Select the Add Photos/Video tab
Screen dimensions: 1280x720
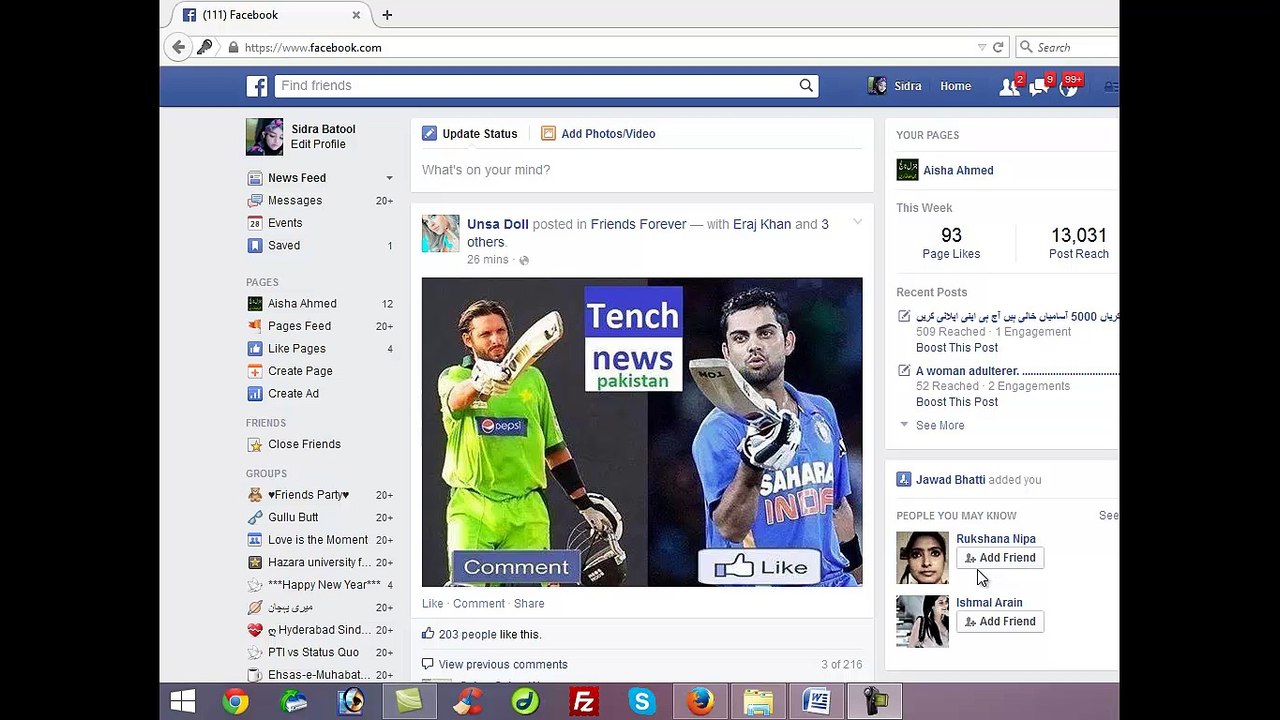[598, 134]
